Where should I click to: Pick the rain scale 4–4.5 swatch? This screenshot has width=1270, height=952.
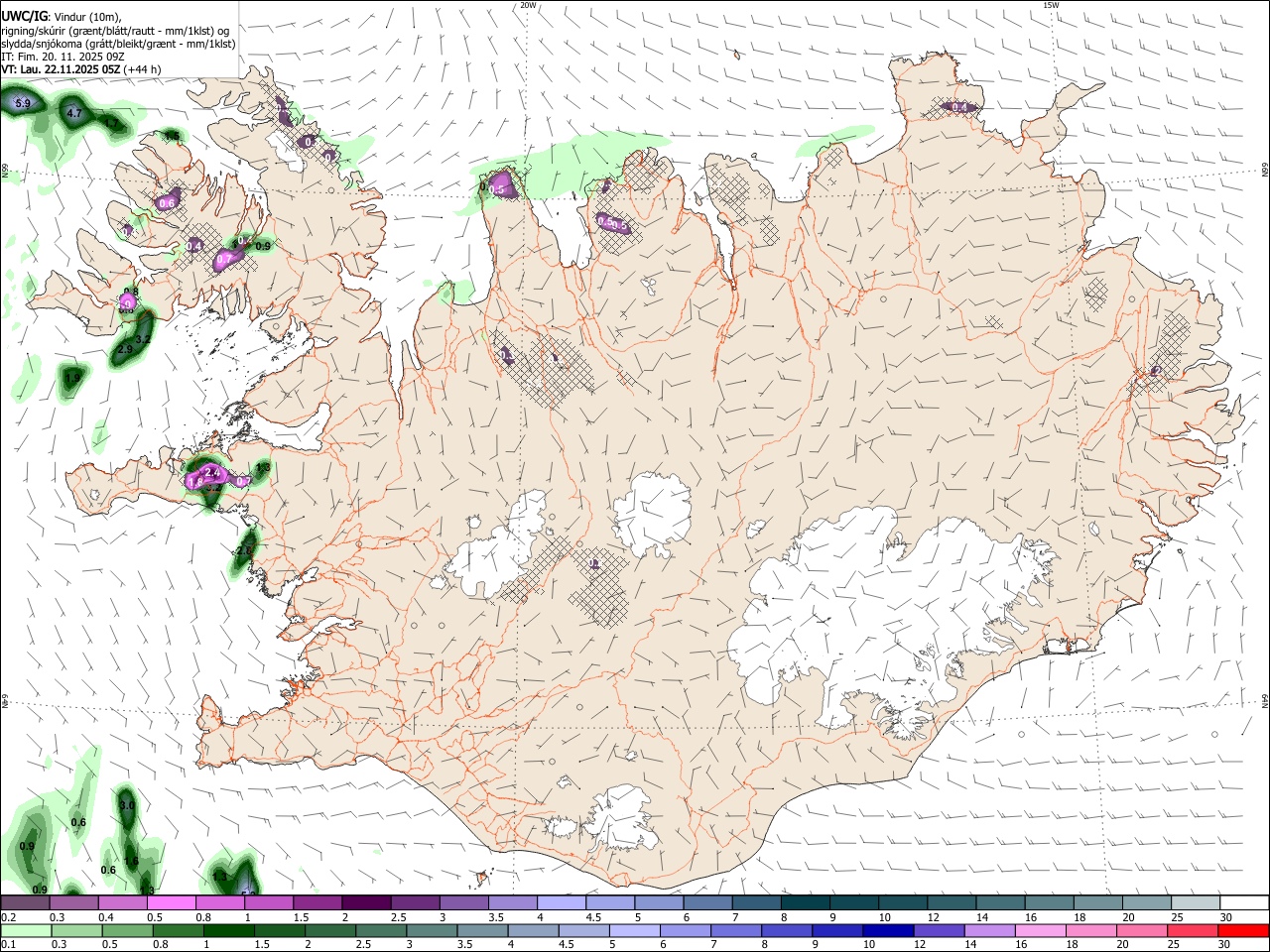click(533, 931)
